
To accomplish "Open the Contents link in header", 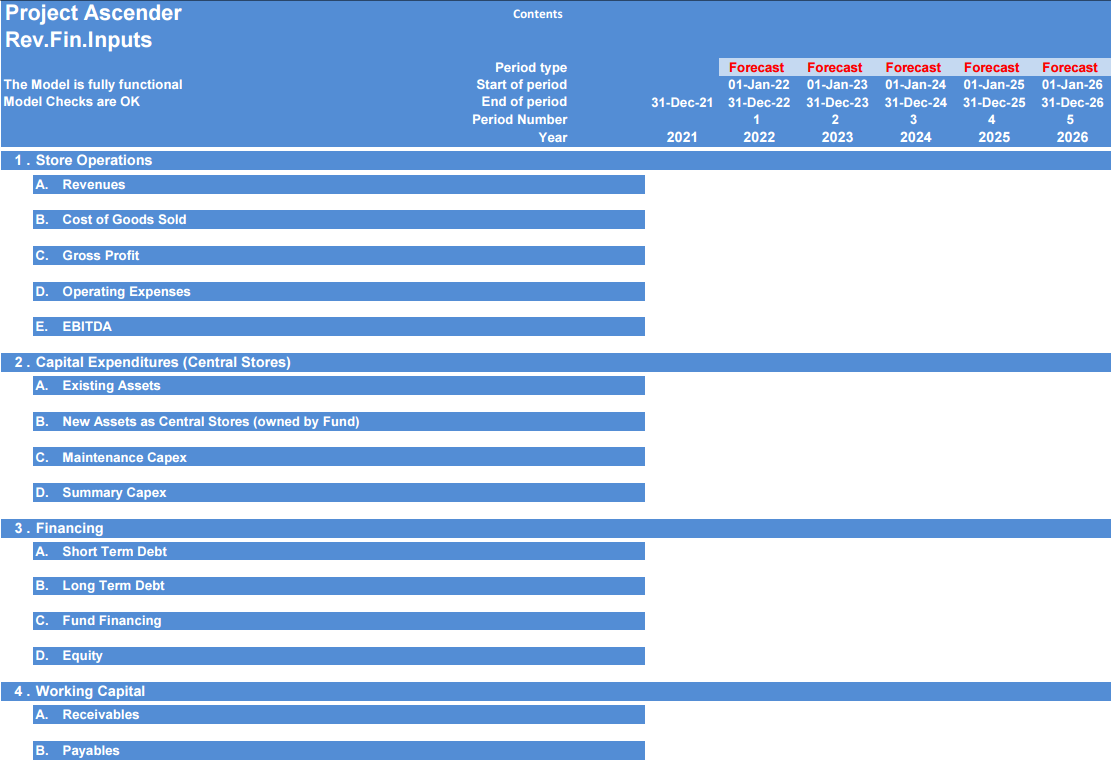I will pyautogui.click(x=537, y=14).
